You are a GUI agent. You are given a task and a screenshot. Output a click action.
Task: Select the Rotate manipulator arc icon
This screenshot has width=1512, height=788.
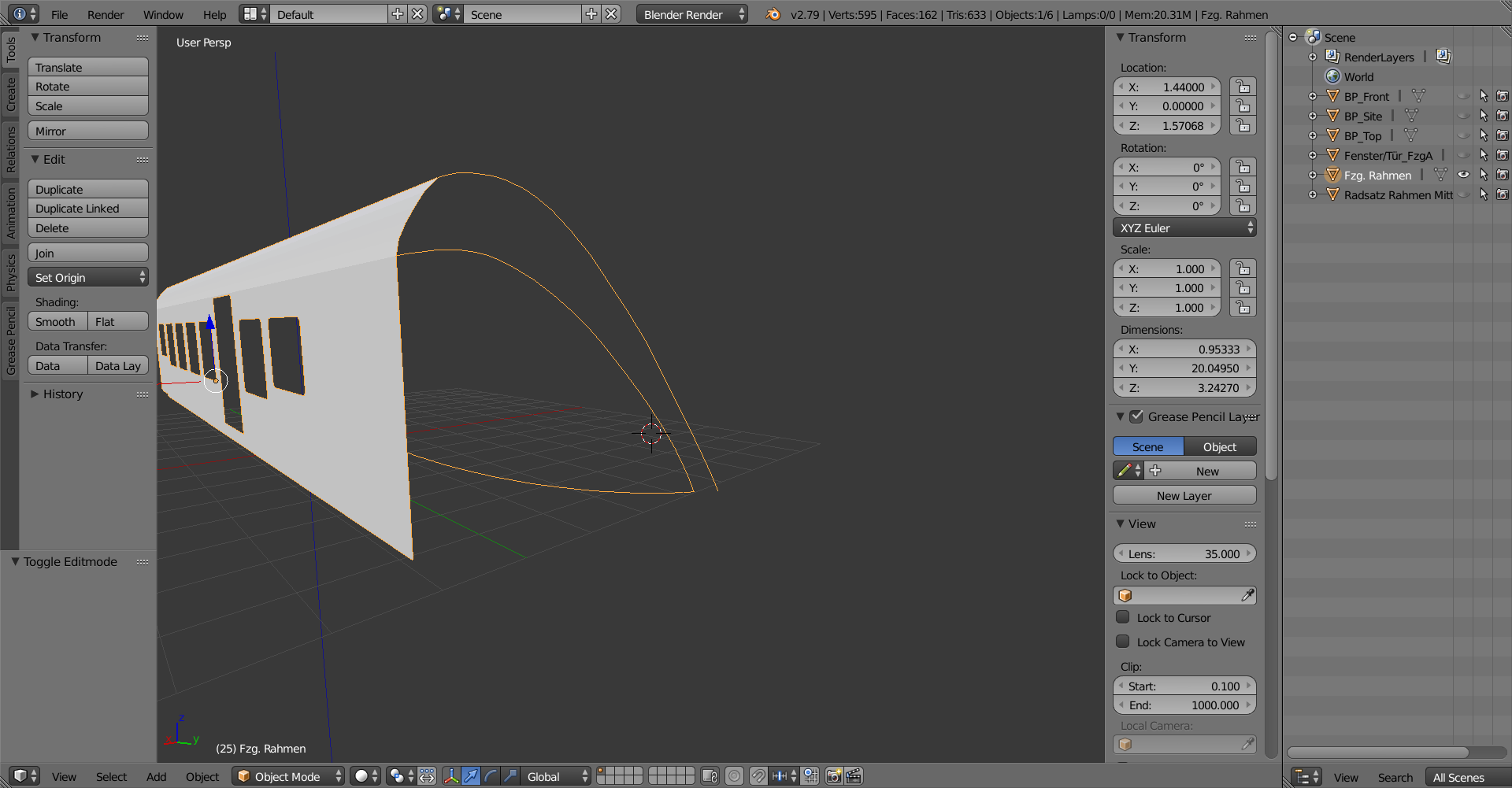coord(491,776)
